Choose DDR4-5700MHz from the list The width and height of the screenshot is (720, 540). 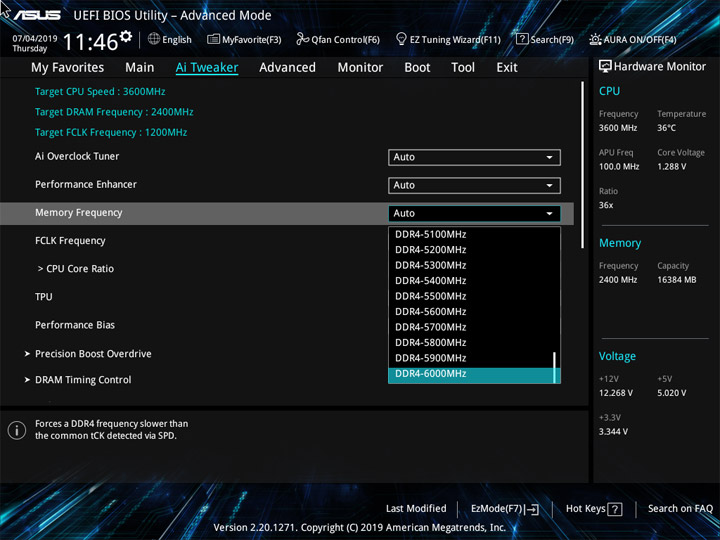(x=471, y=327)
